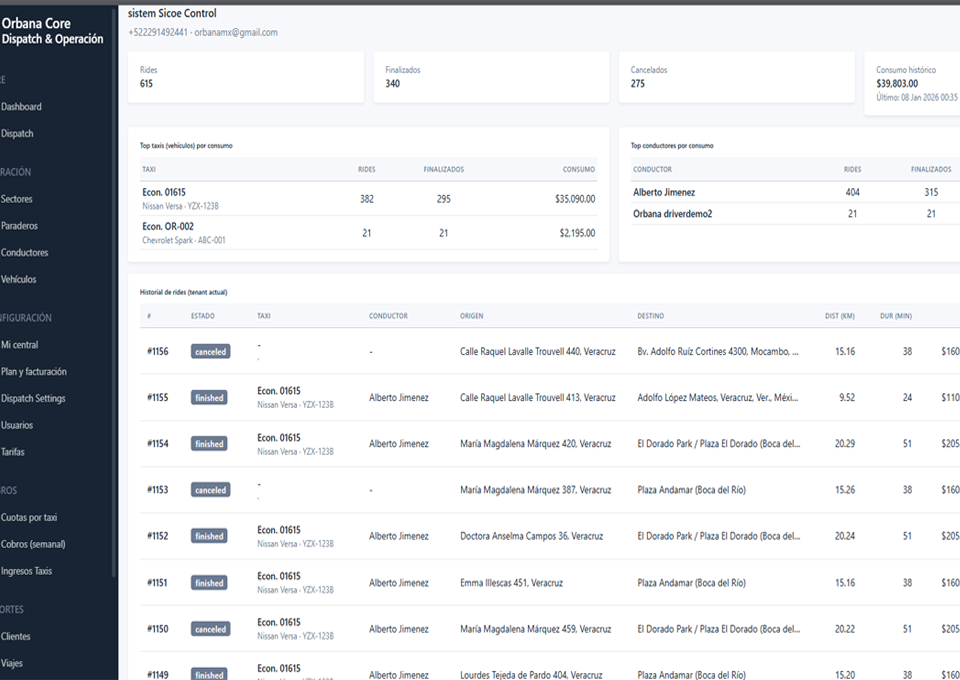Go to Plan y facturación
Image resolution: width=960 pixels, height=680 pixels.
[x=34, y=372]
